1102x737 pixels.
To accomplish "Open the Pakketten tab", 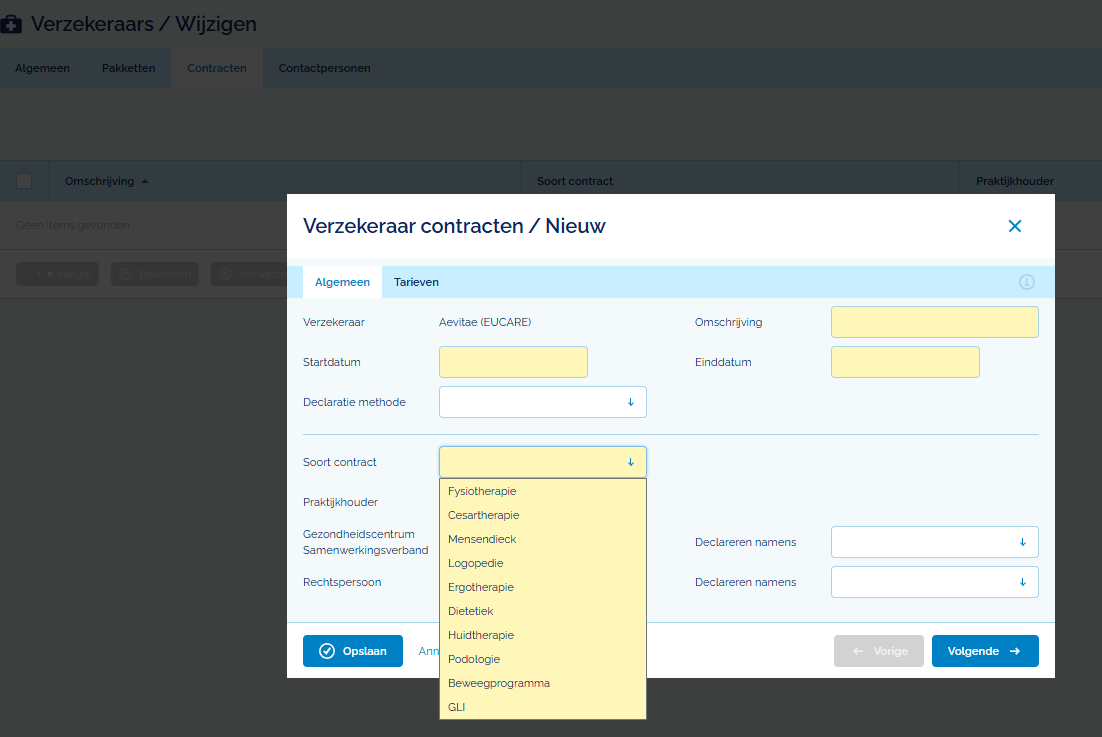I will 128,68.
